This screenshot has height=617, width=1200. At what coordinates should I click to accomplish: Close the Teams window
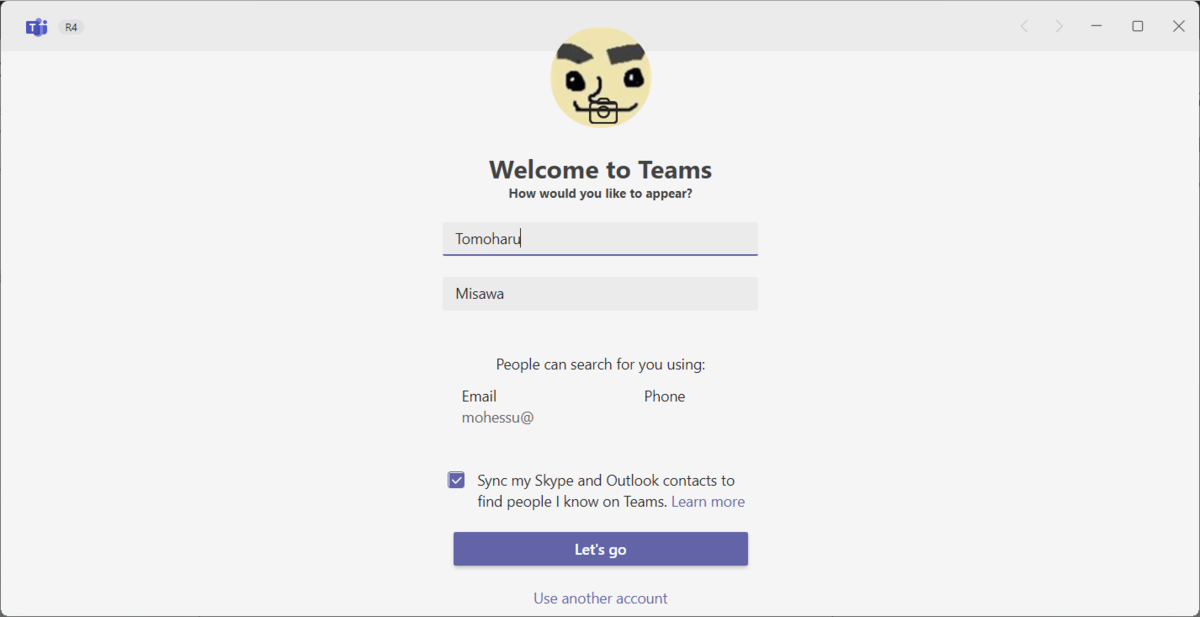(x=1179, y=26)
